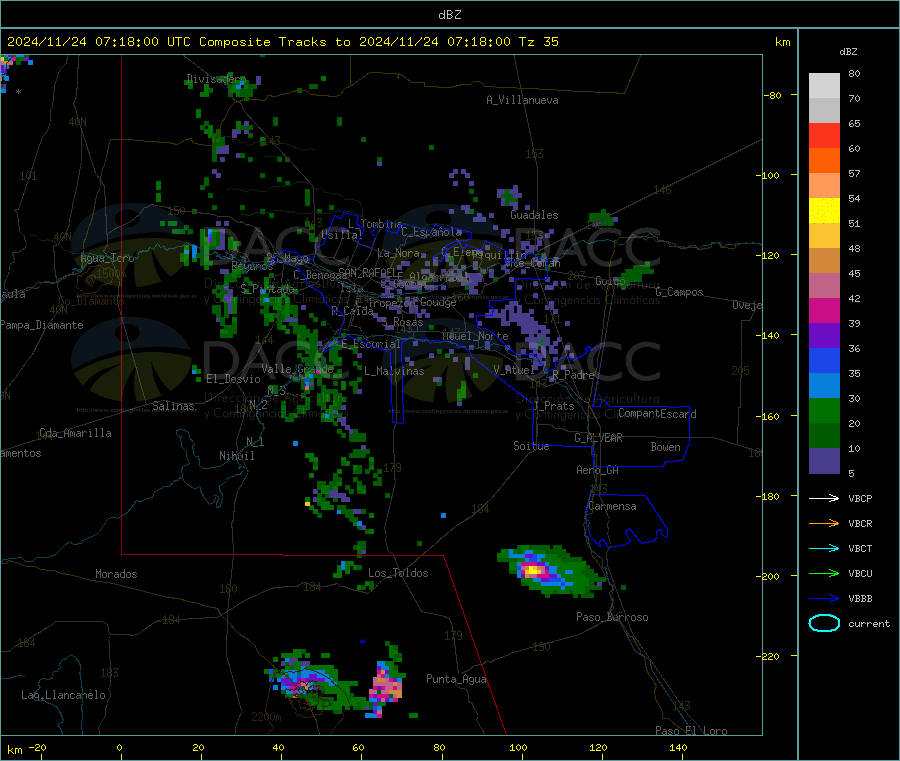Click the 'R_Padre' map label
The image size is (900, 761).
[x=573, y=375]
